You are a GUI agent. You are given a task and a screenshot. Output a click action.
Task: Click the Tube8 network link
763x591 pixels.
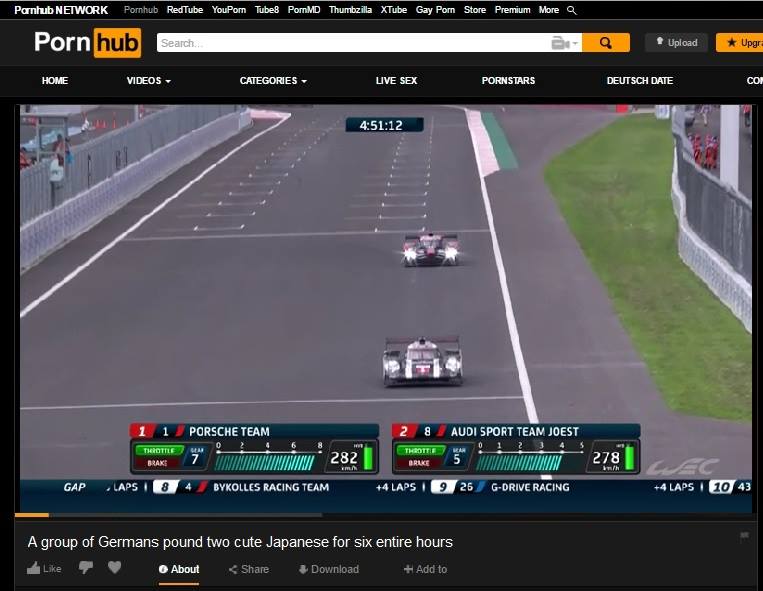(x=267, y=10)
